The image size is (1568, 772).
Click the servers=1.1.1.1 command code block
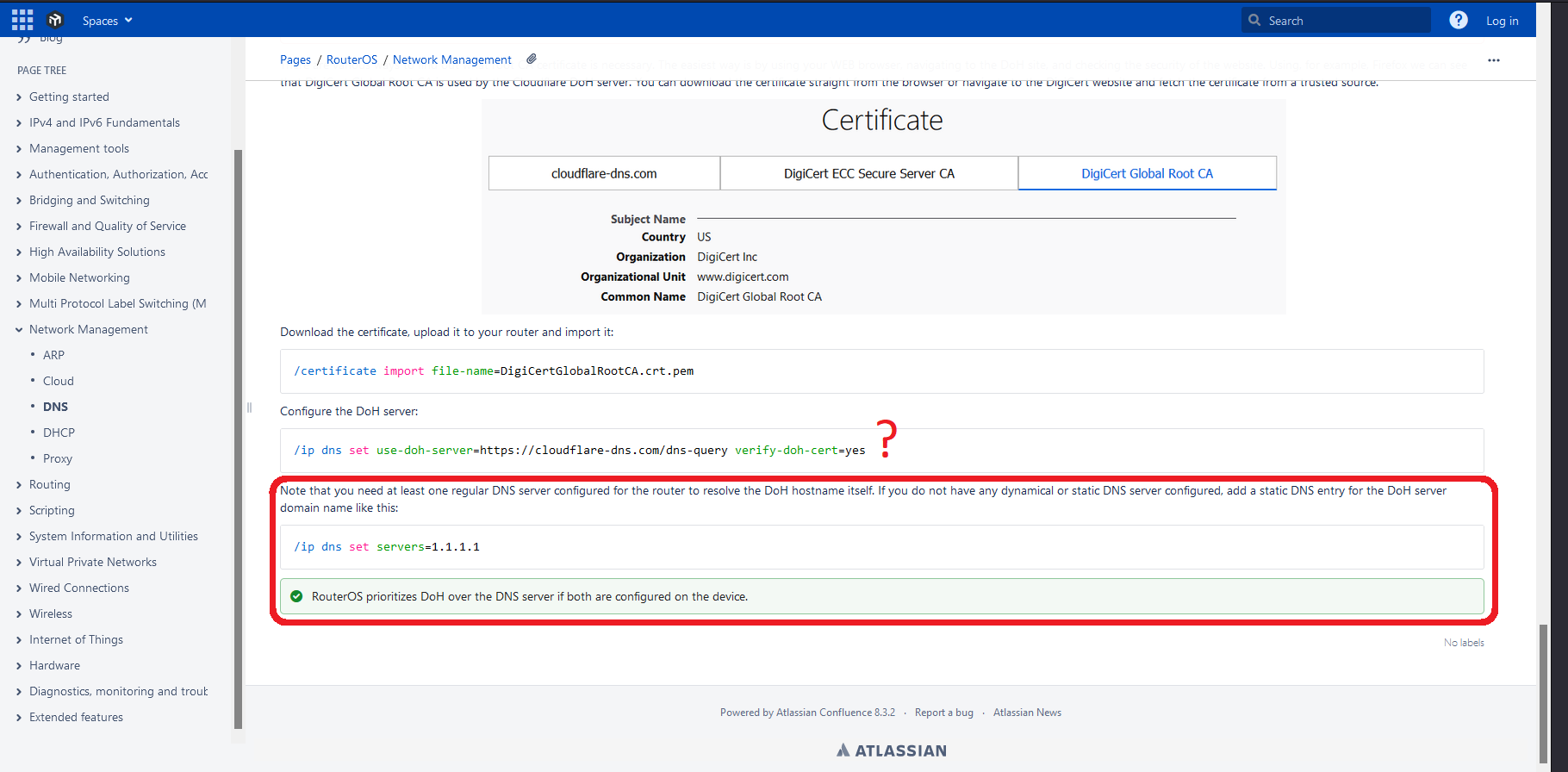pos(881,547)
